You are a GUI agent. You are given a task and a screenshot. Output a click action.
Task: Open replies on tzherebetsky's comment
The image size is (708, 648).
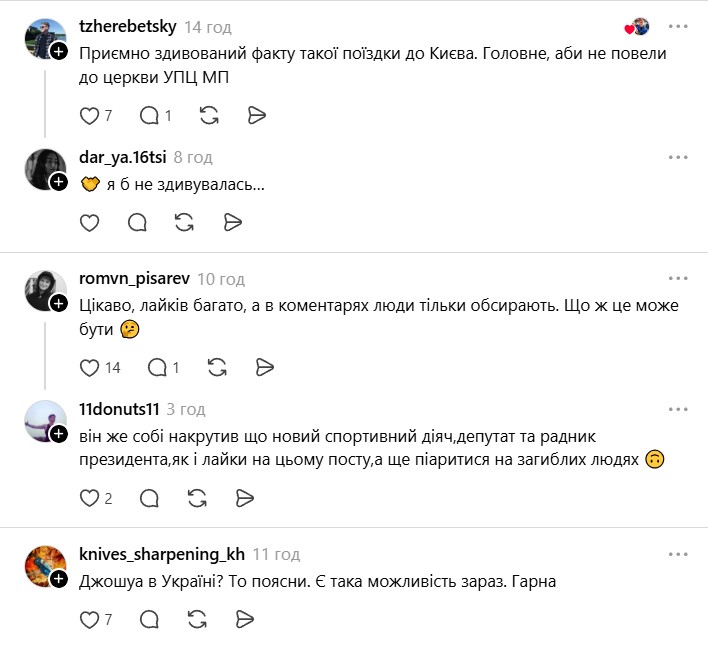[150, 115]
